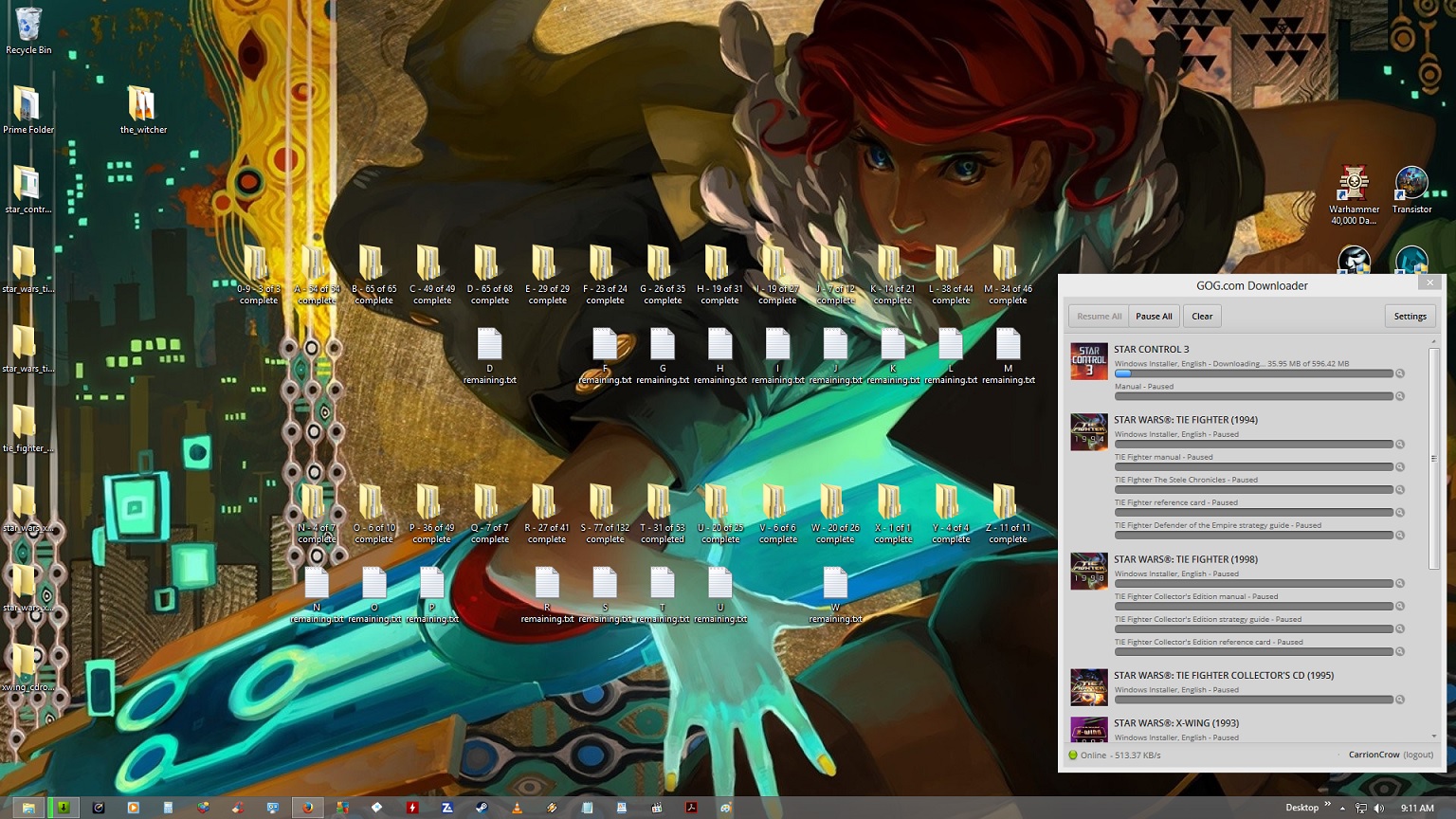Select the 'Z - 11 of 11 complete' folder
This screenshot has width=1456, height=819.
[x=1008, y=514]
